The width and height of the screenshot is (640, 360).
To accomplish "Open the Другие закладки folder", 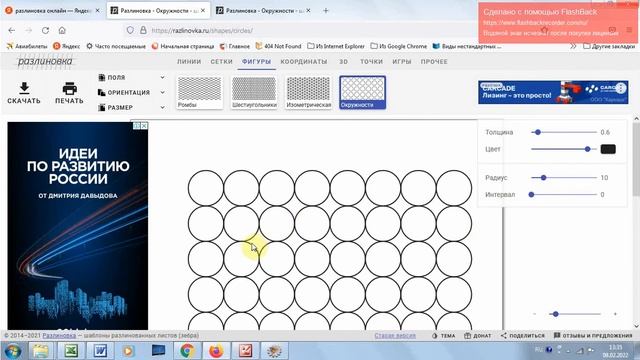I will (x=609, y=46).
